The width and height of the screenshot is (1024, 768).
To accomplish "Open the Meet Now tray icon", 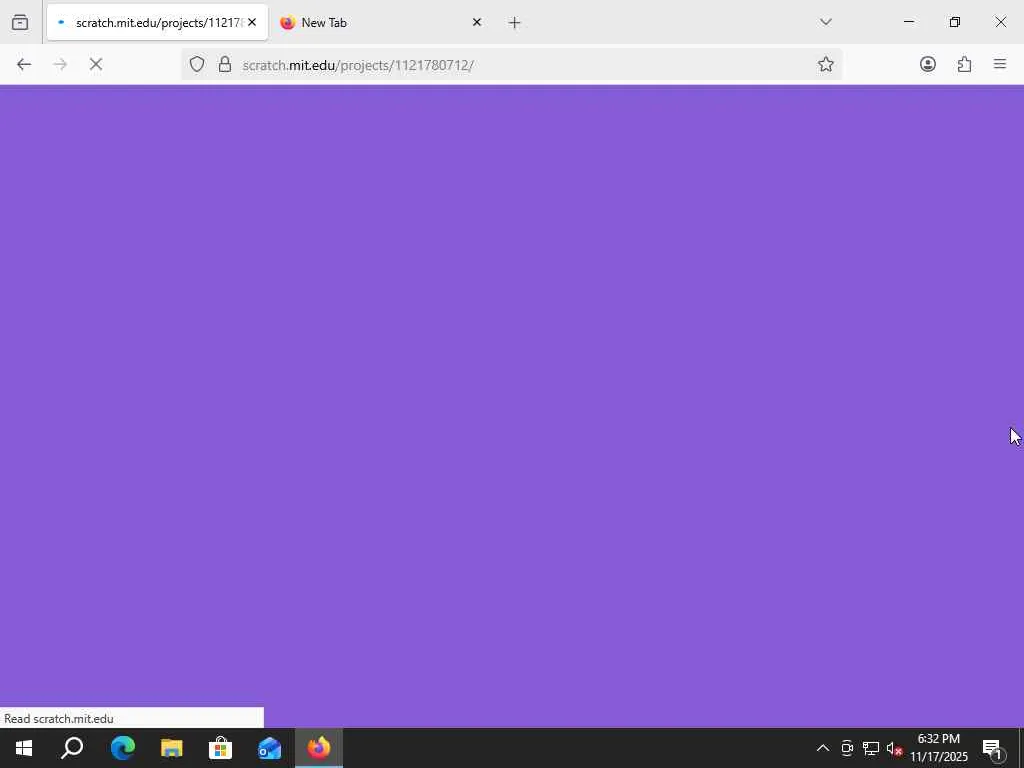I will [x=847, y=748].
